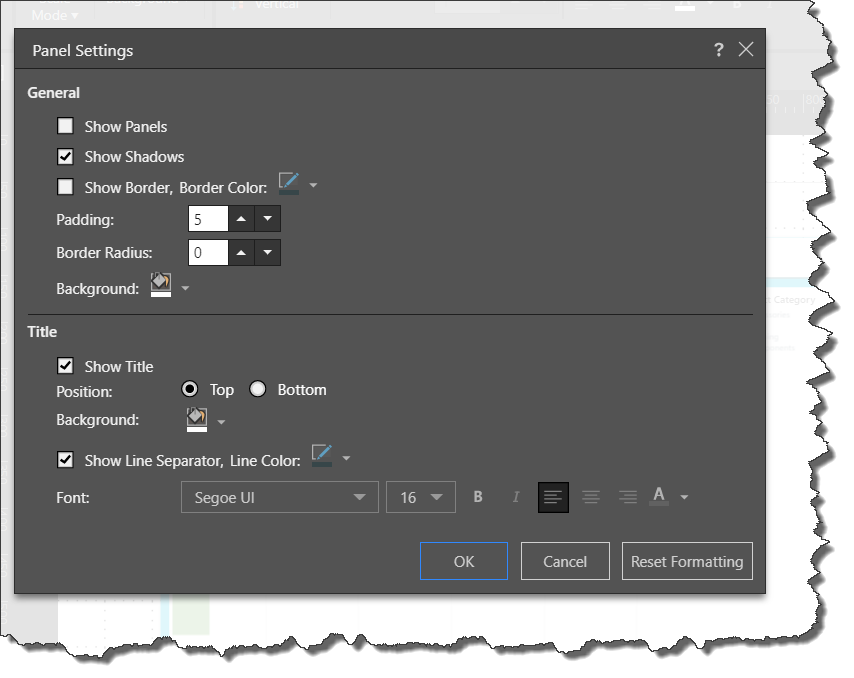
Task: Toggle Italic font formatting
Action: click(x=516, y=497)
